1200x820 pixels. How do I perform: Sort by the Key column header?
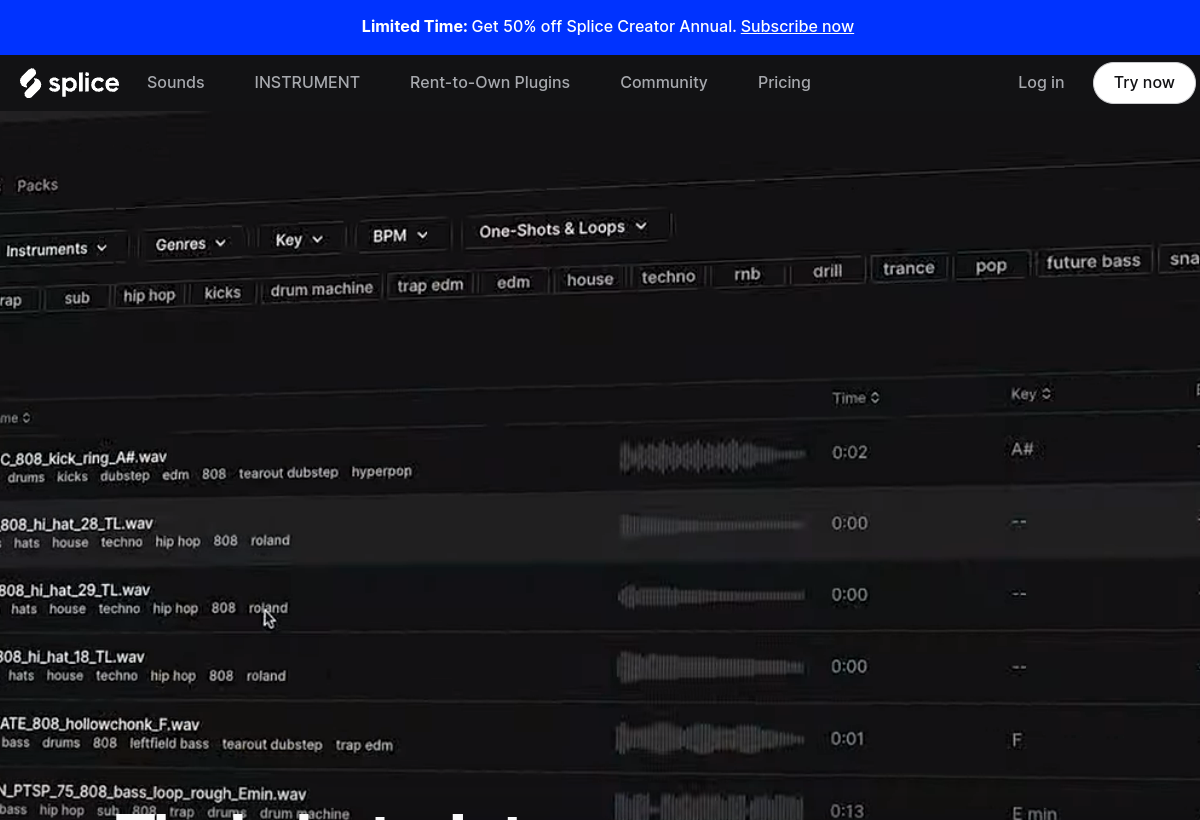tap(1031, 394)
